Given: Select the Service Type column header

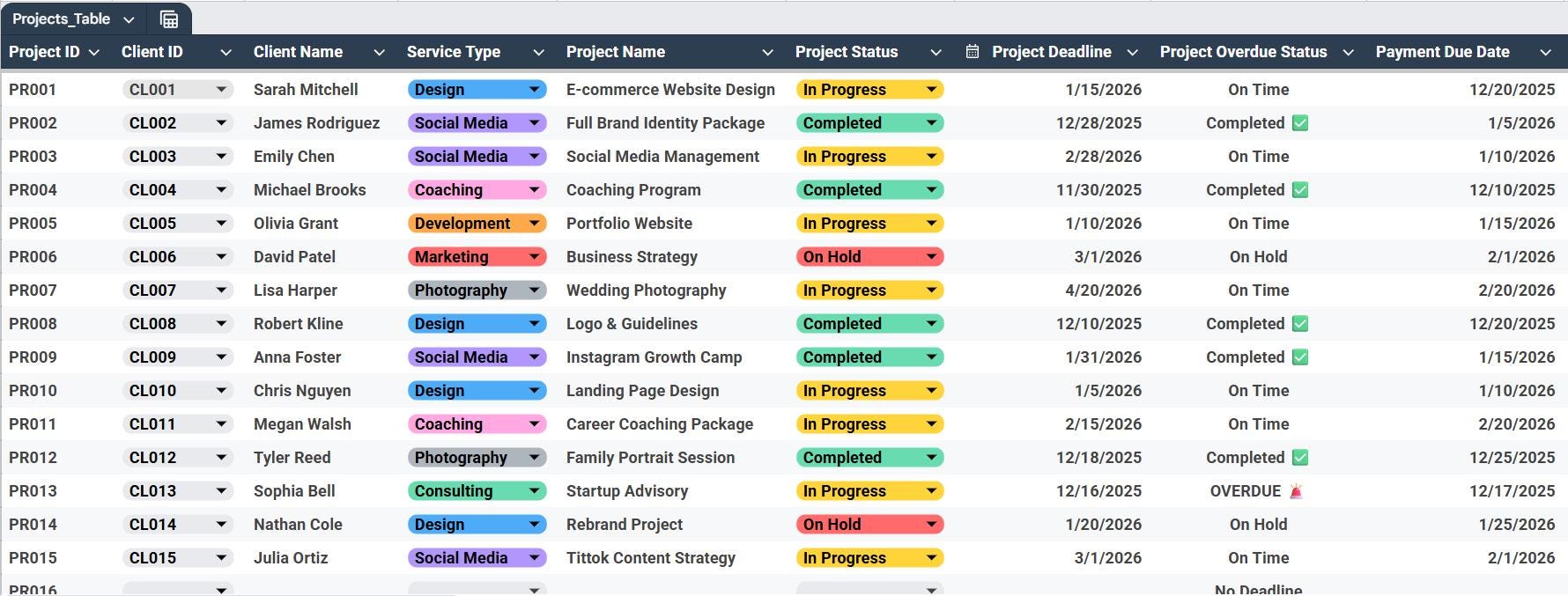Looking at the screenshot, I should (x=454, y=52).
